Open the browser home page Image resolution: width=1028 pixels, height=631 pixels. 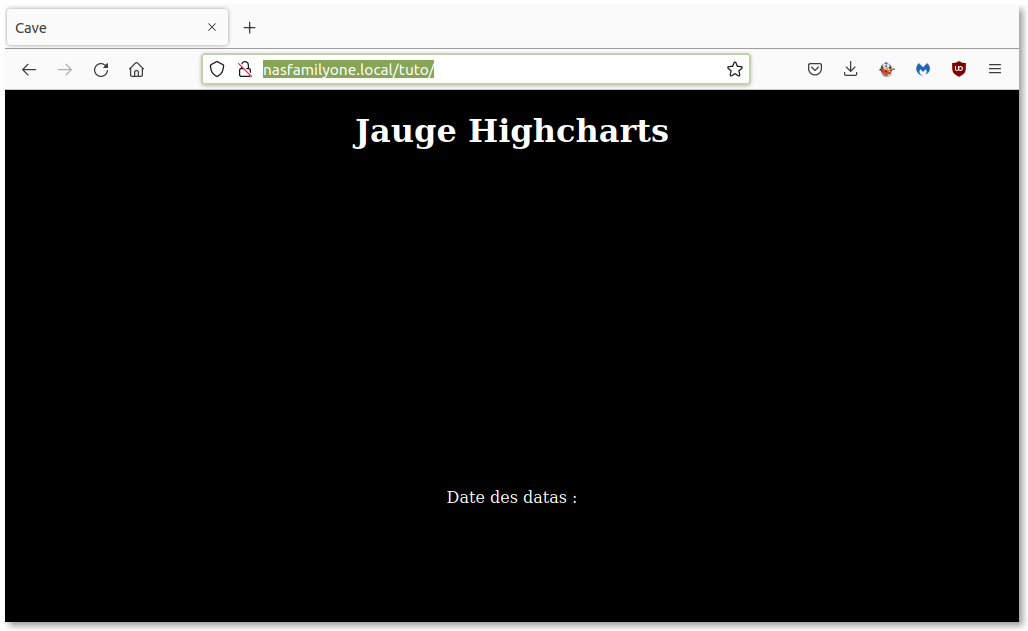coord(136,70)
